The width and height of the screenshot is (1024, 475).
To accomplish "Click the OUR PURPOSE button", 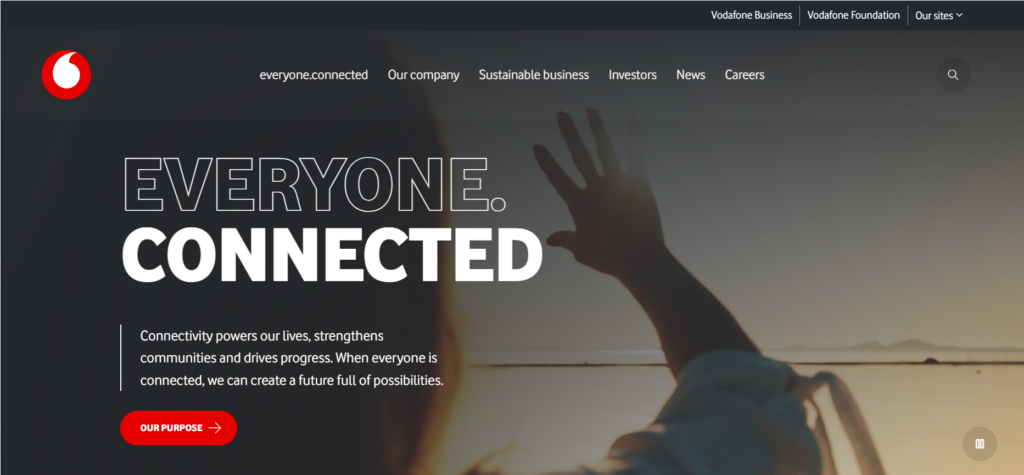I will coord(178,428).
